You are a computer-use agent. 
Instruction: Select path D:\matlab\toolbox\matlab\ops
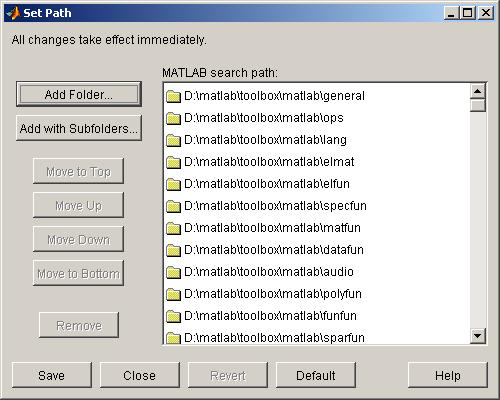coord(264,118)
